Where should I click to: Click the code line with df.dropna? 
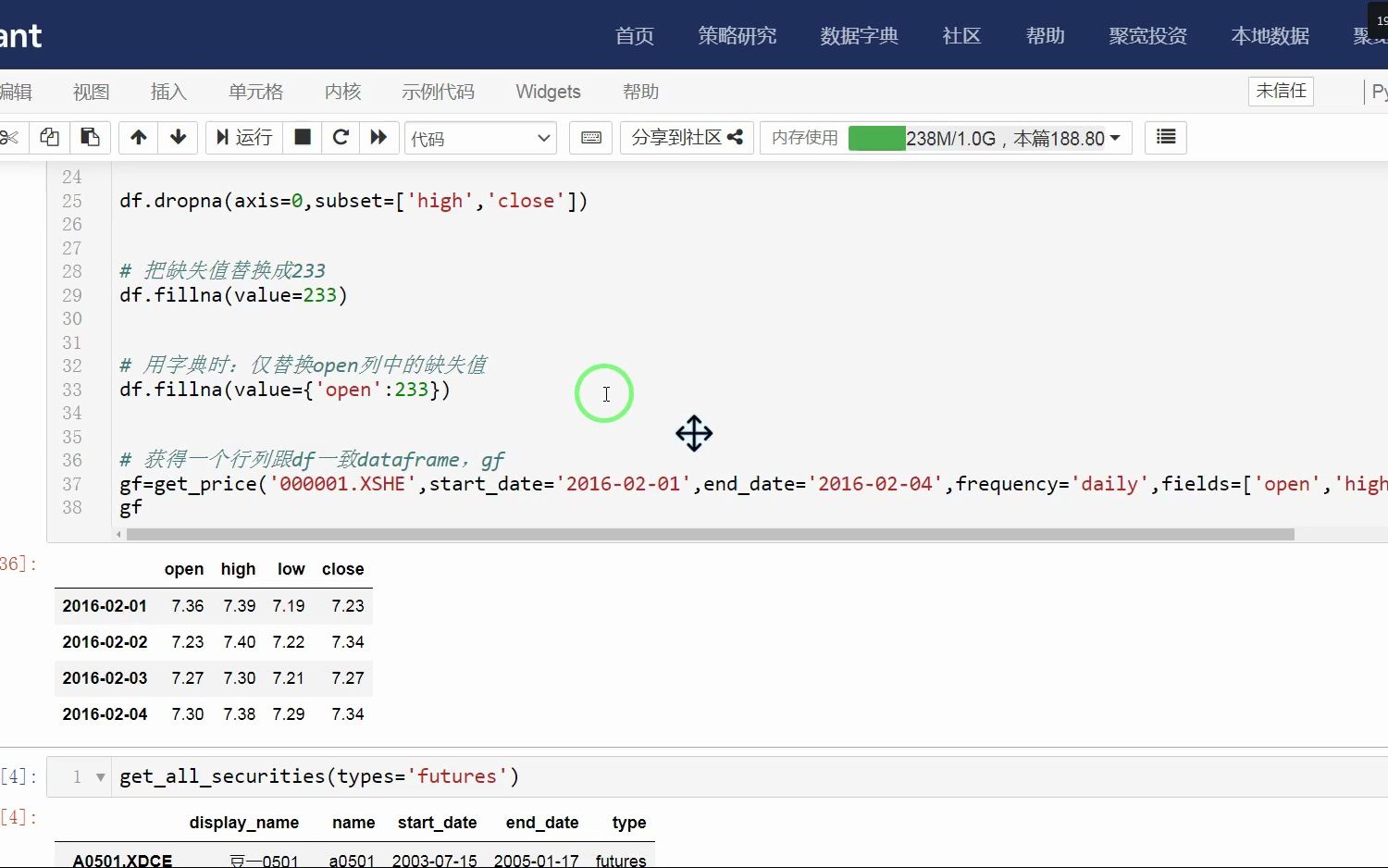(353, 201)
